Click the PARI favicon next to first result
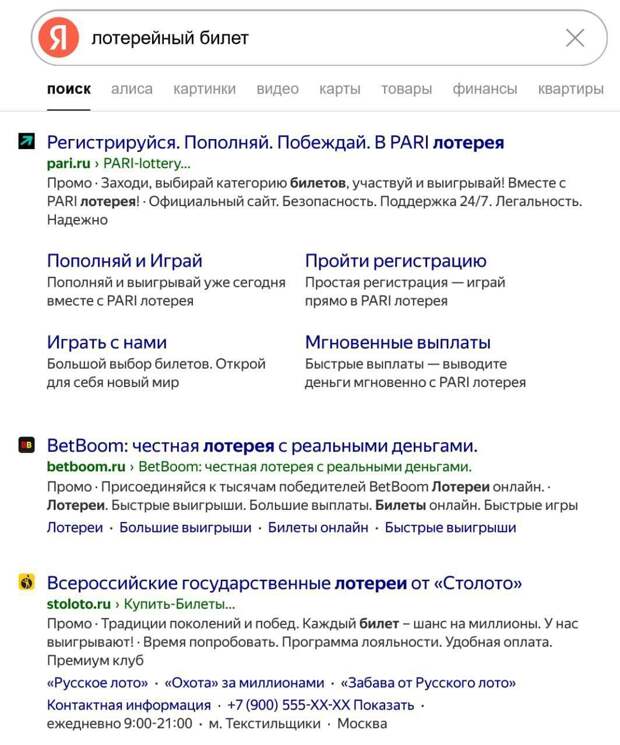The width and height of the screenshot is (620, 745). (x=27, y=141)
